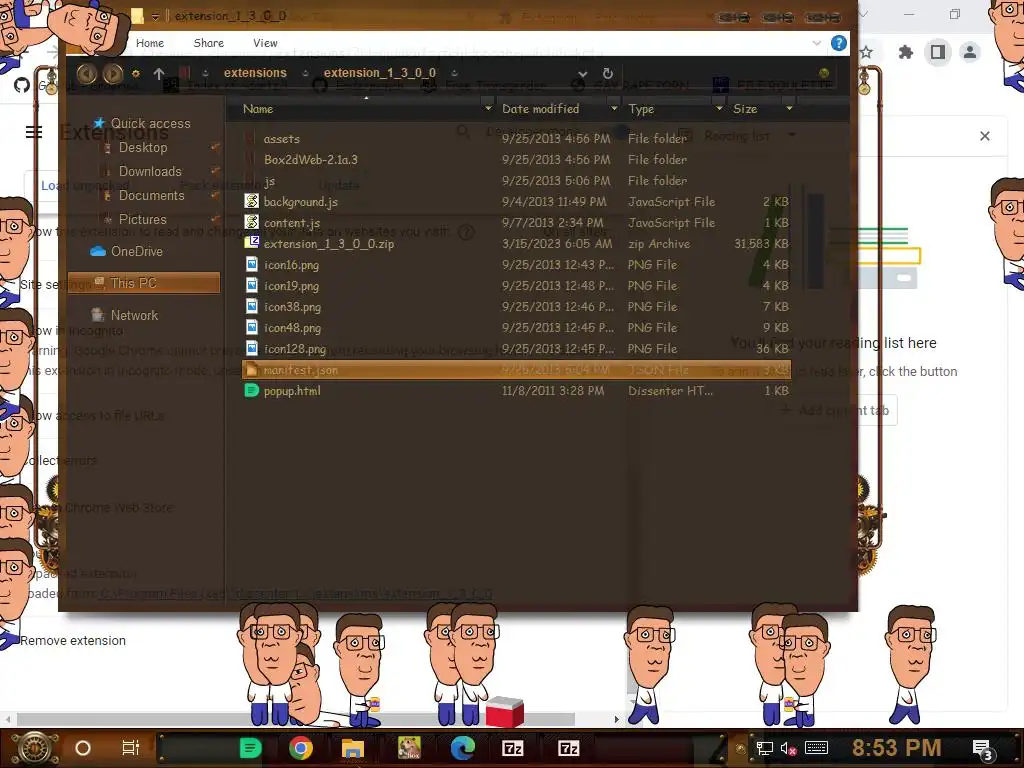The width and height of the screenshot is (1024, 768).
Task: Sort by the Date modified column header
Action: tap(540, 109)
